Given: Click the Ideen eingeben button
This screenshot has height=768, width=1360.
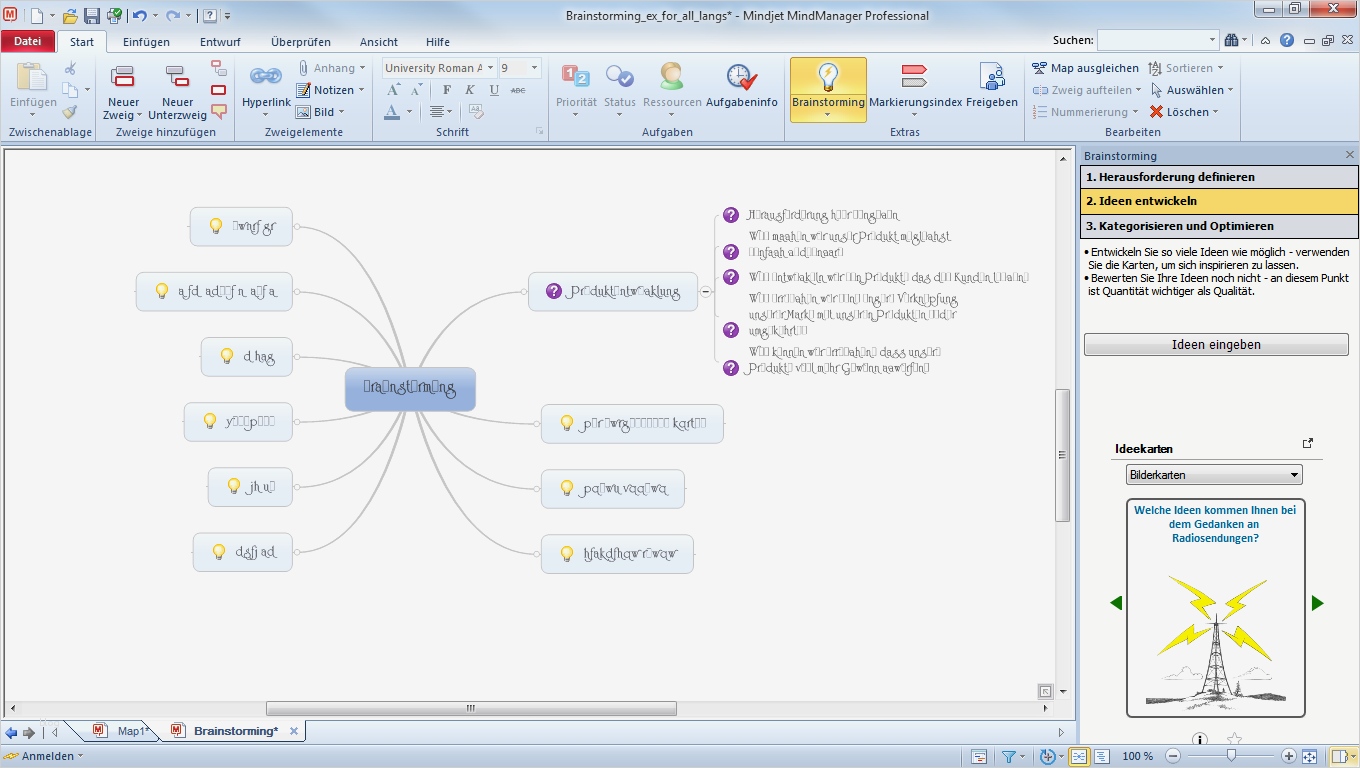Looking at the screenshot, I should [1216, 345].
